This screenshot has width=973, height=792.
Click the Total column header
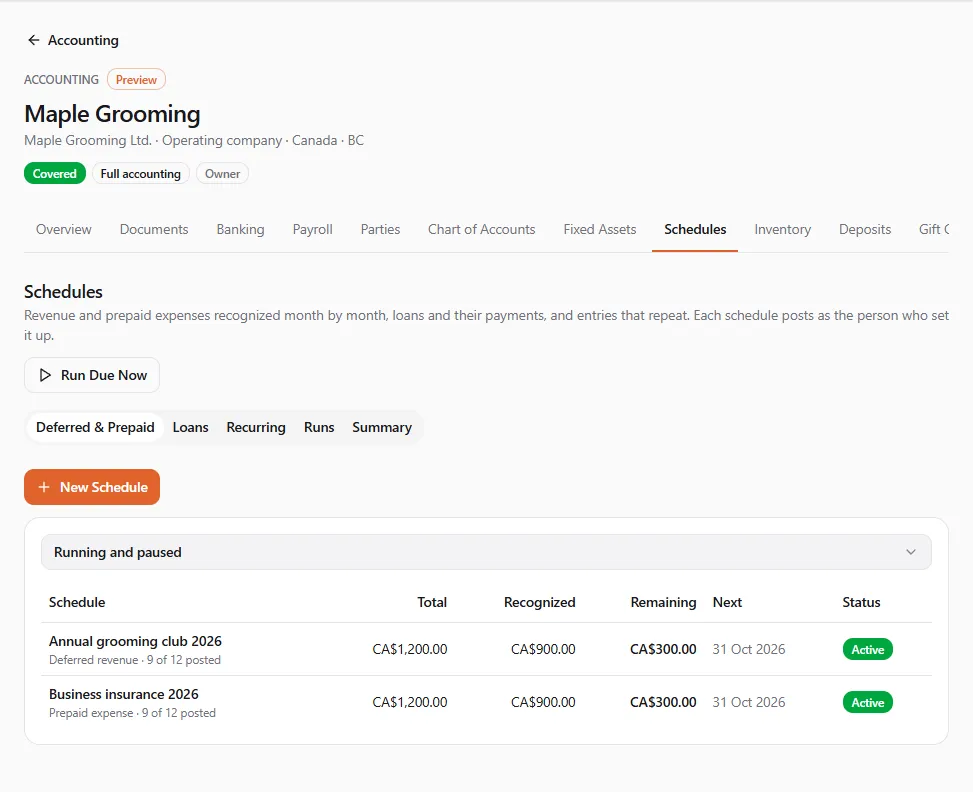(x=432, y=603)
